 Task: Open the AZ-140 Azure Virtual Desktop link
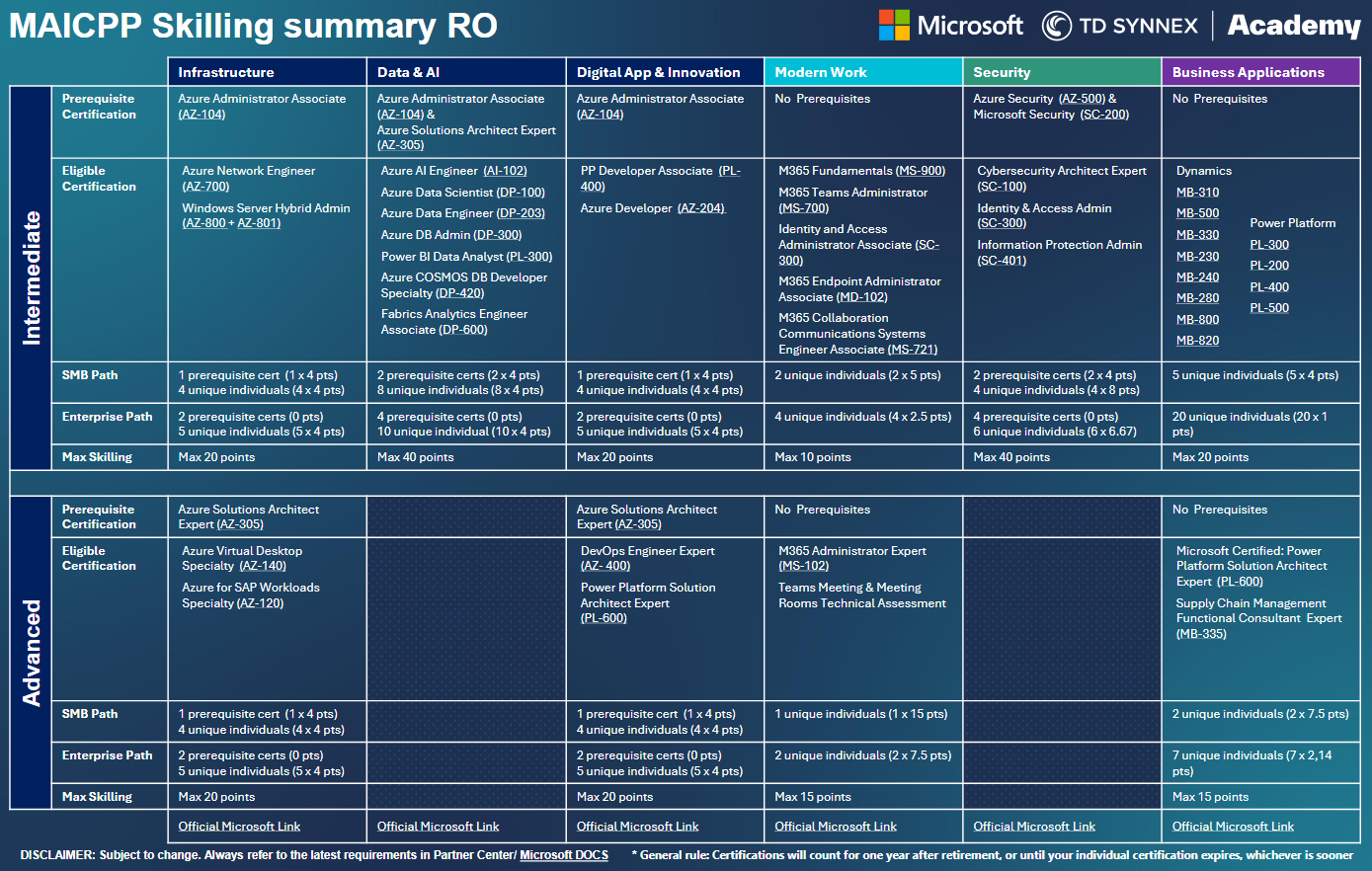click(262, 566)
